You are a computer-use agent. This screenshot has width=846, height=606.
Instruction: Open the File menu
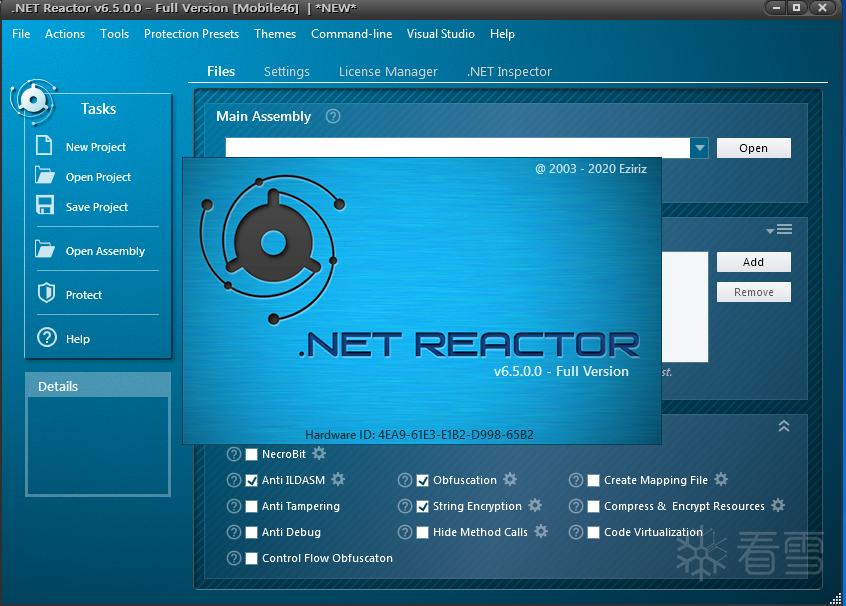(x=21, y=33)
